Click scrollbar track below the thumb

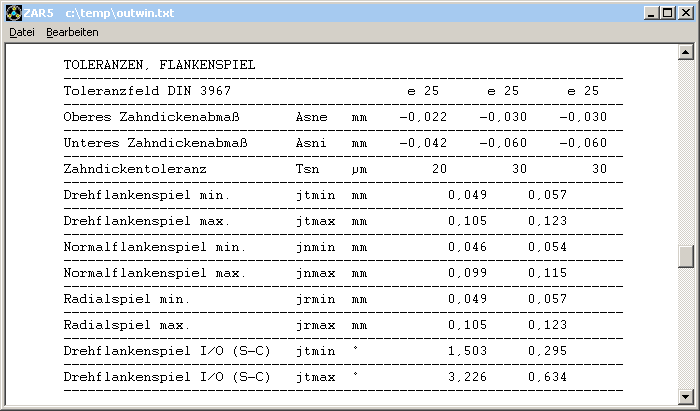tap(686, 330)
